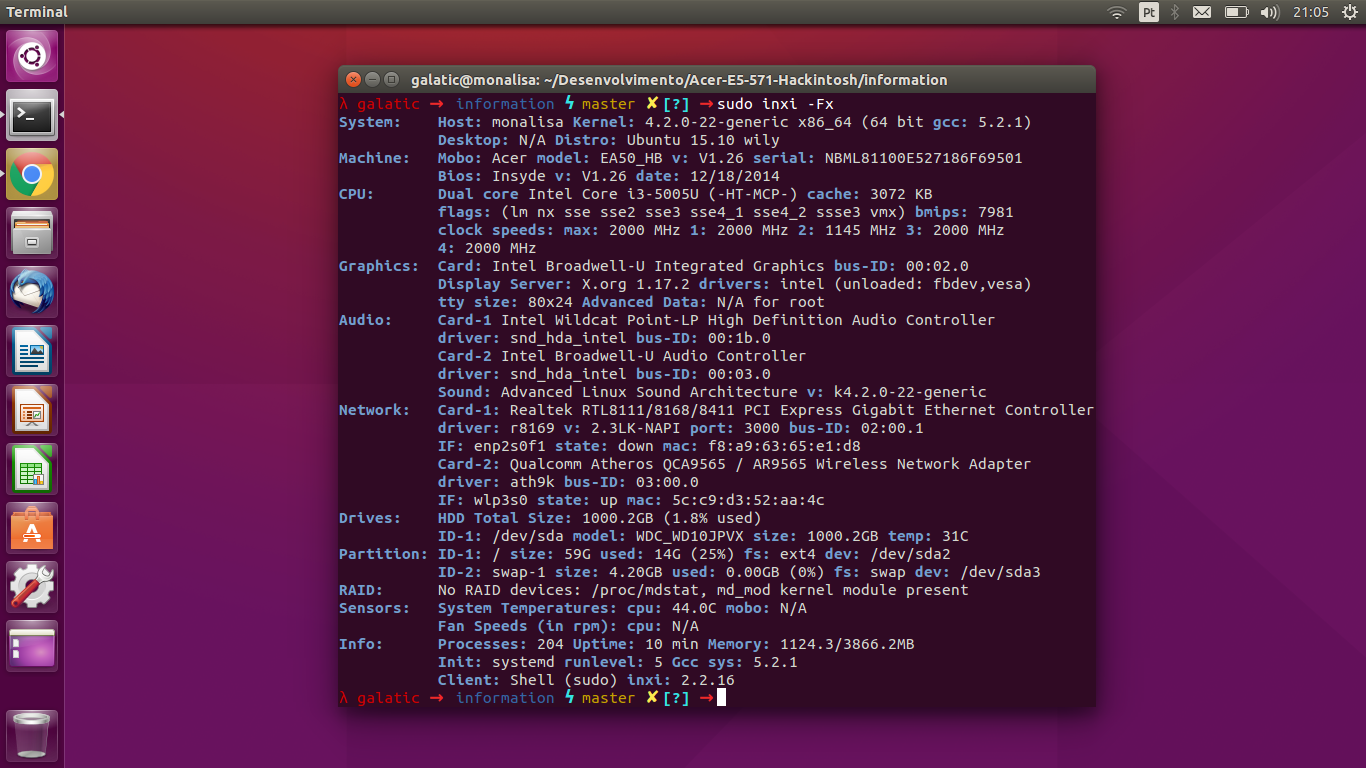1366x768 pixels.
Task: Open Thunderbird Mail from the launcher
Action: click(x=32, y=292)
